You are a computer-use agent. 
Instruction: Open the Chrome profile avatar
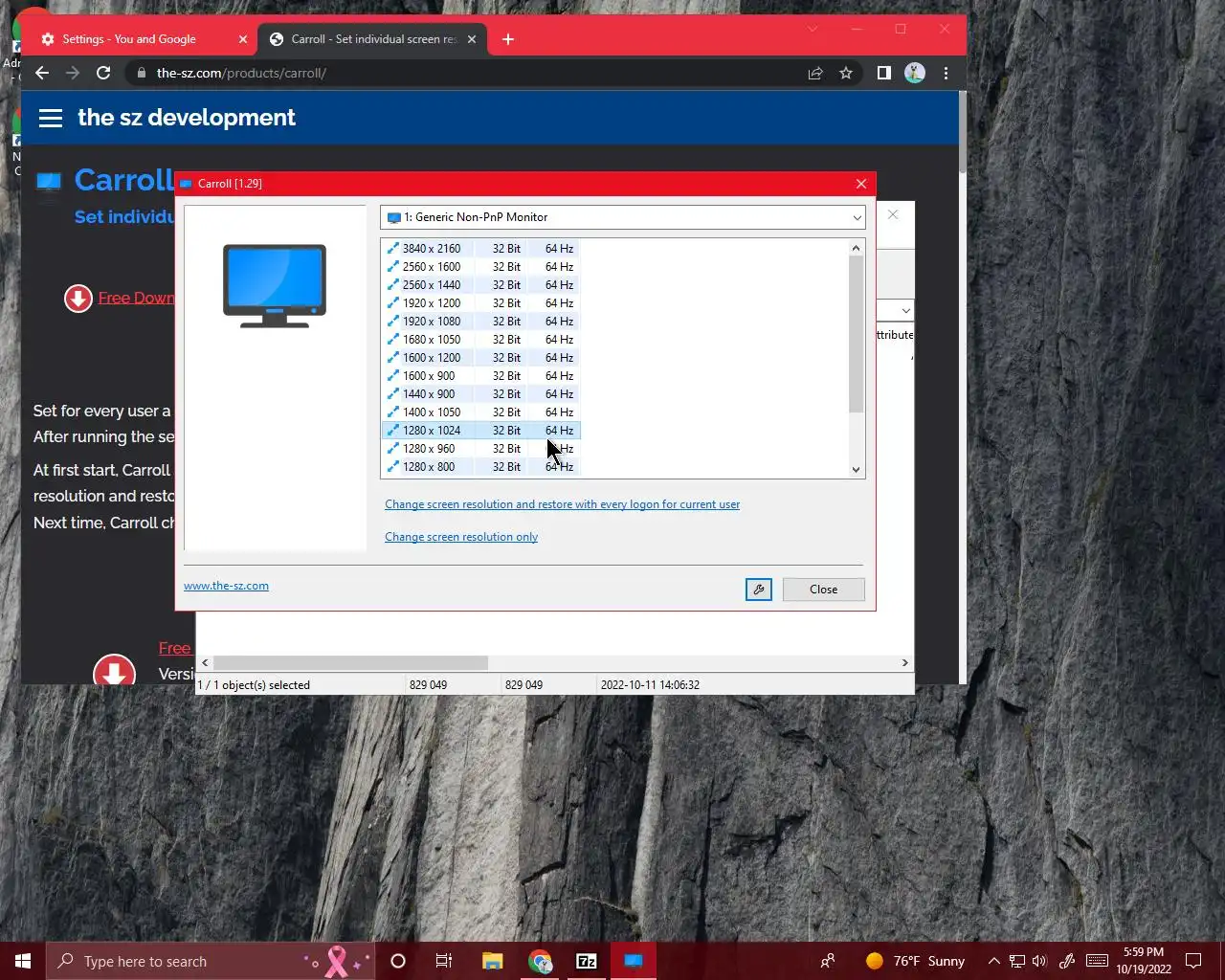[x=915, y=73]
